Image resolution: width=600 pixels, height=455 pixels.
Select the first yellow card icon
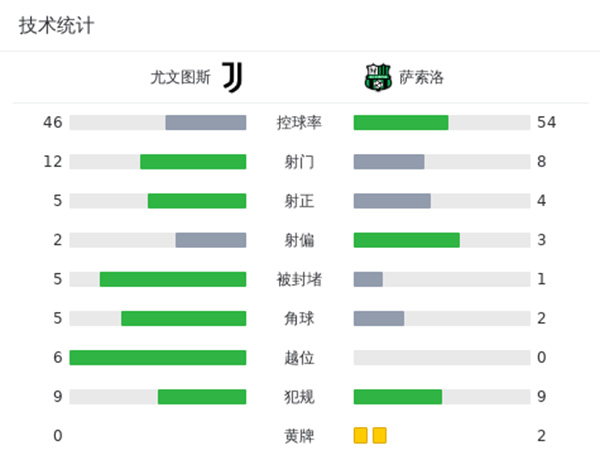[x=360, y=435]
